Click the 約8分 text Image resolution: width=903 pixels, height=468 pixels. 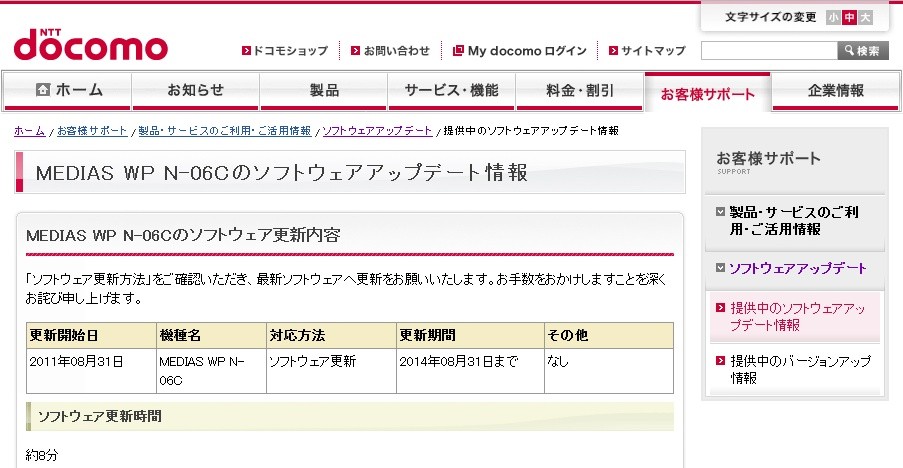coord(42,455)
